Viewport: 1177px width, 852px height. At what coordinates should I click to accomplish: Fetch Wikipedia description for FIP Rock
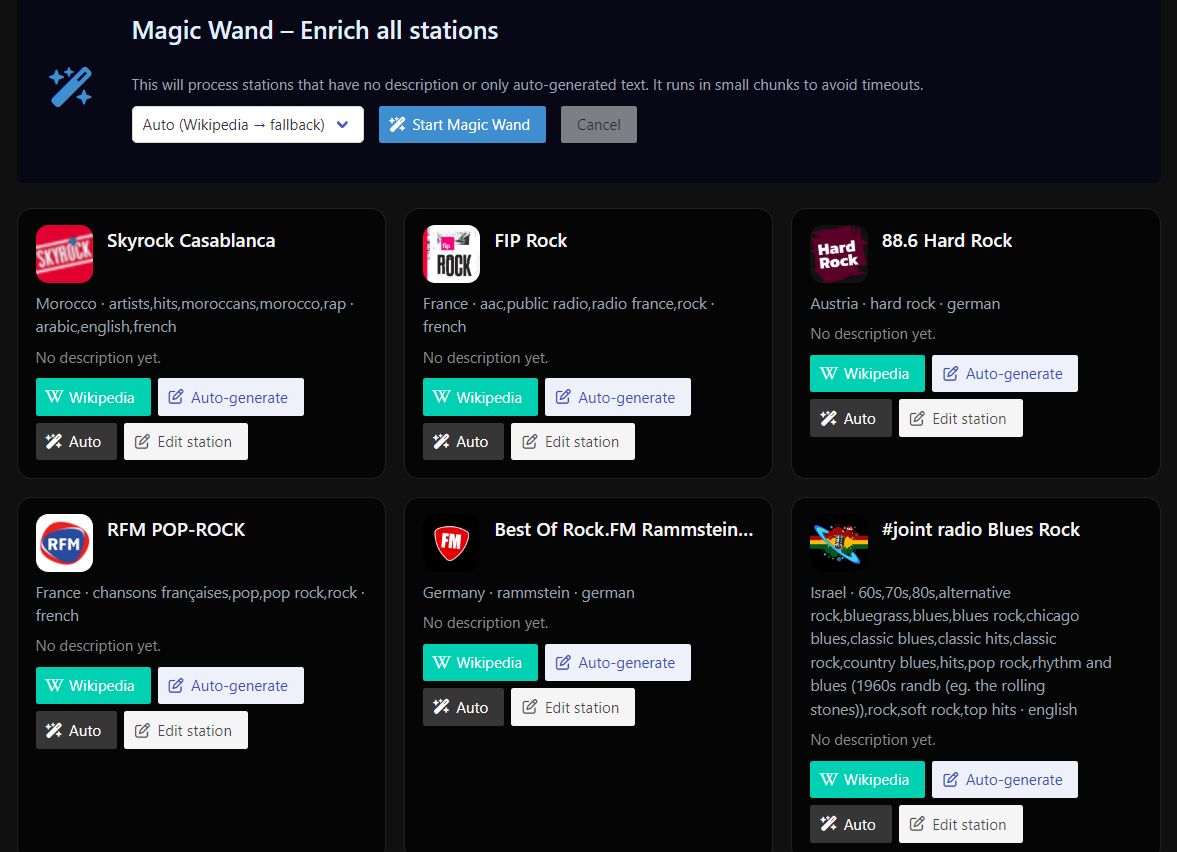coord(480,397)
